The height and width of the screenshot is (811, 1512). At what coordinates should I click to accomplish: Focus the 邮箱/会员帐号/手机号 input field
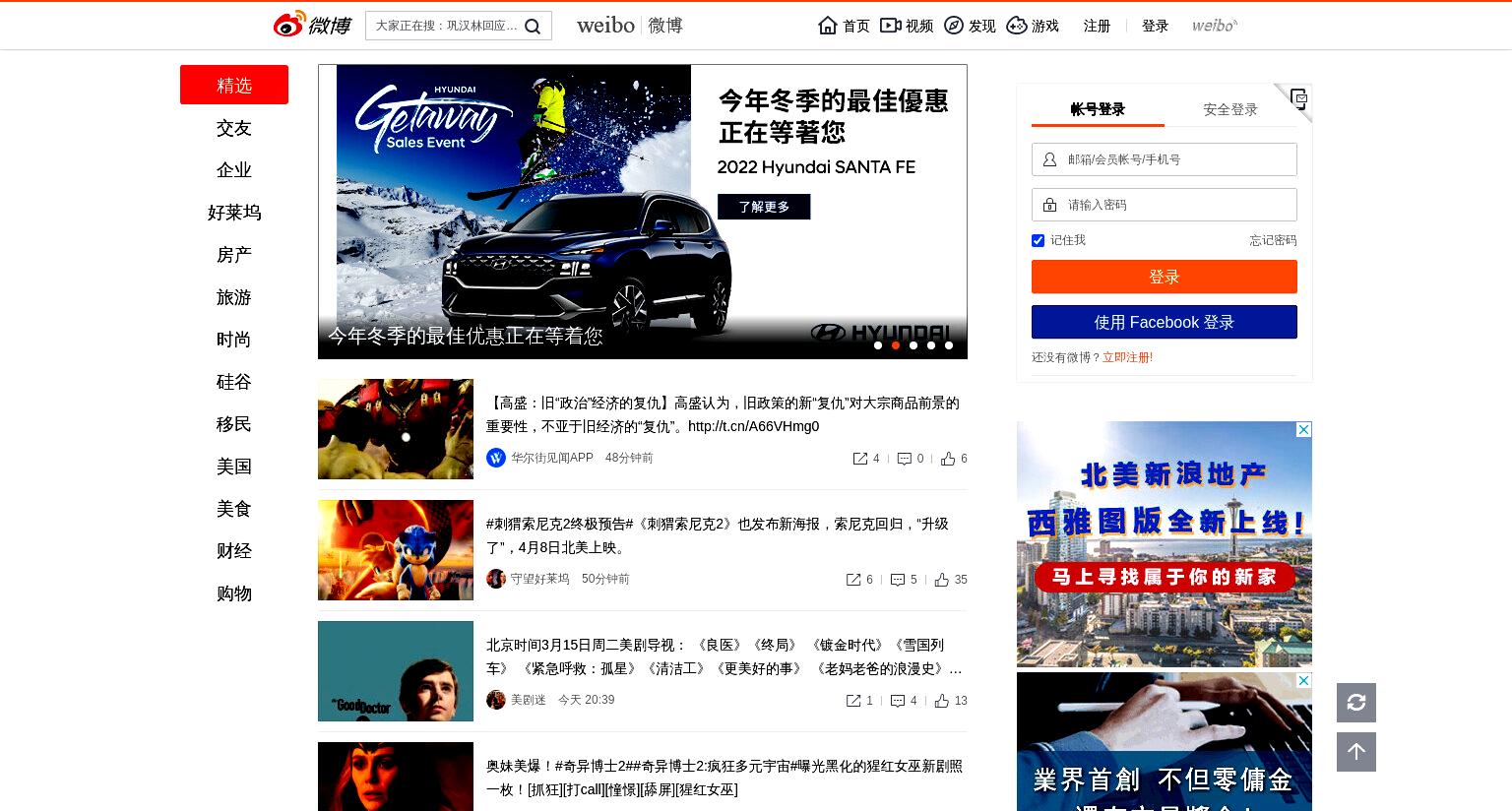click(x=1165, y=159)
